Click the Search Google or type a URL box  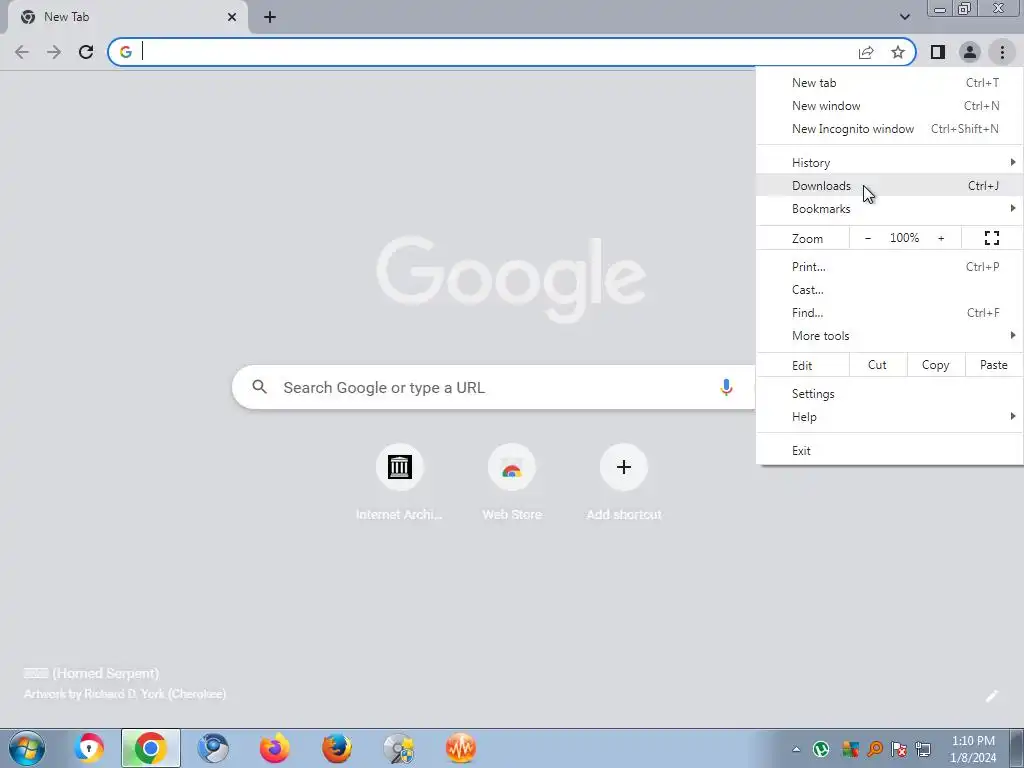pyautogui.click(x=493, y=387)
